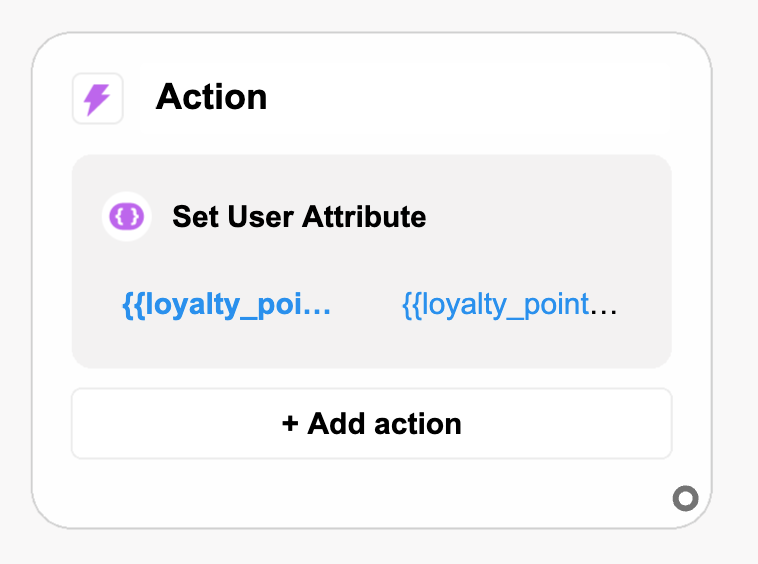Select the Set User Attribute action card

click(x=372, y=261)
